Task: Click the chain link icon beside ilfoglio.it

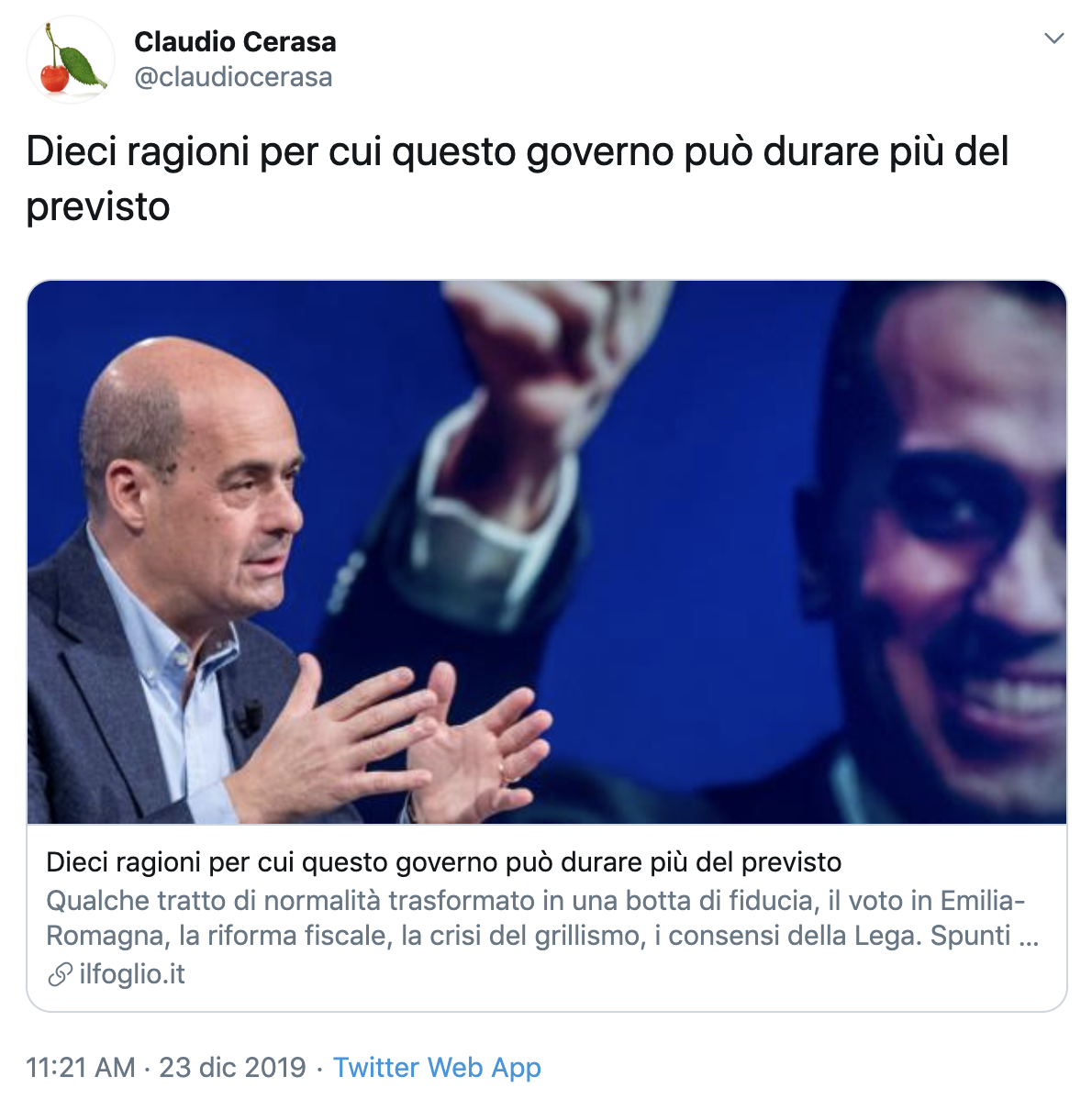Action: click(x=60, y=974)
